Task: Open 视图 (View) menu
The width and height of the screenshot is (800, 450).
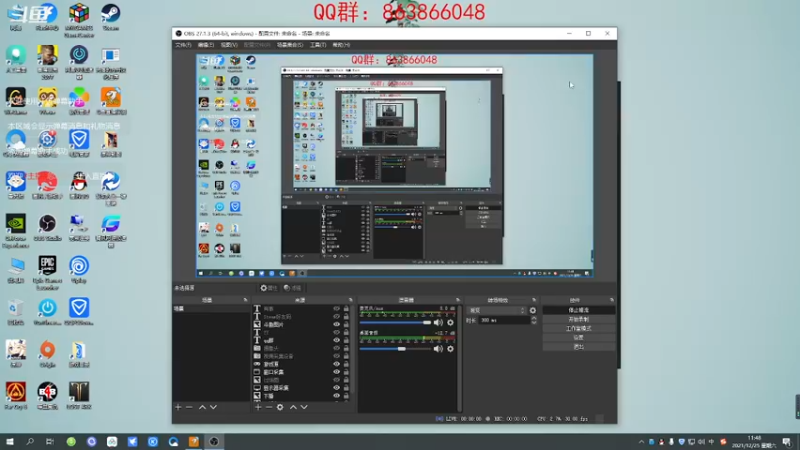Action: pos(229,45)
